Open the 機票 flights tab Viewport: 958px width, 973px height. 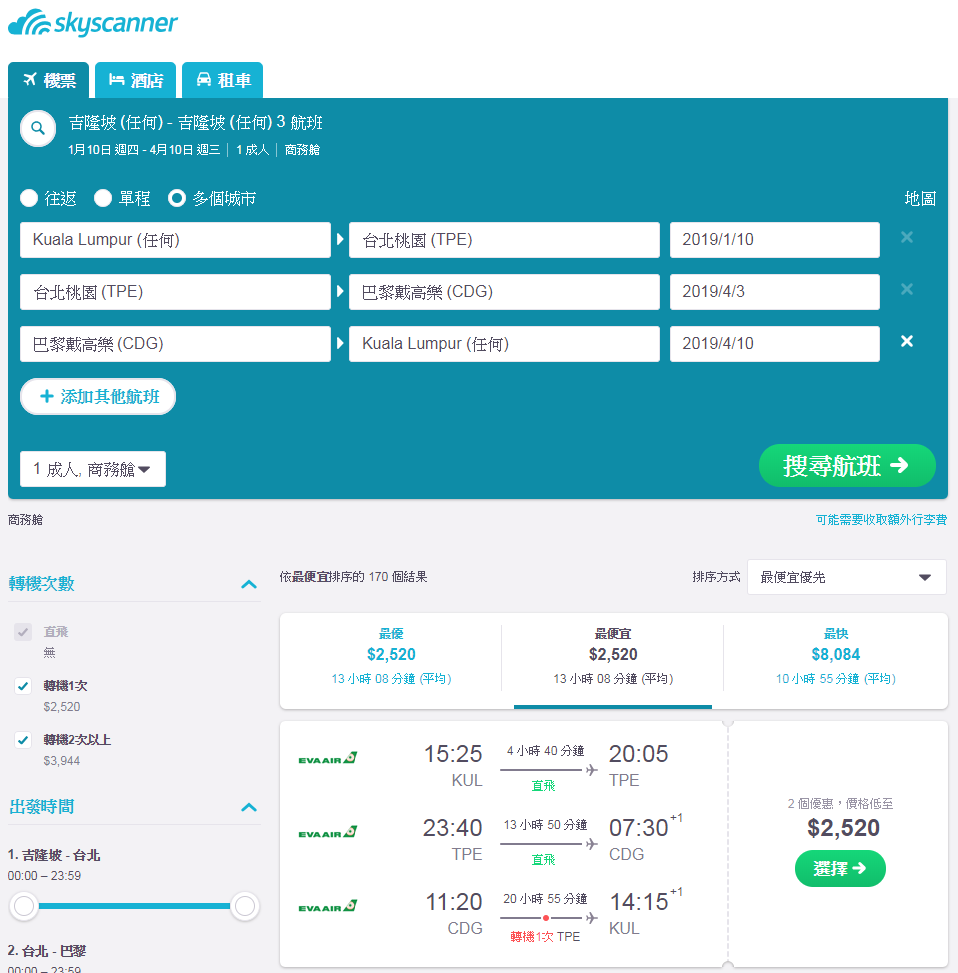48,80
